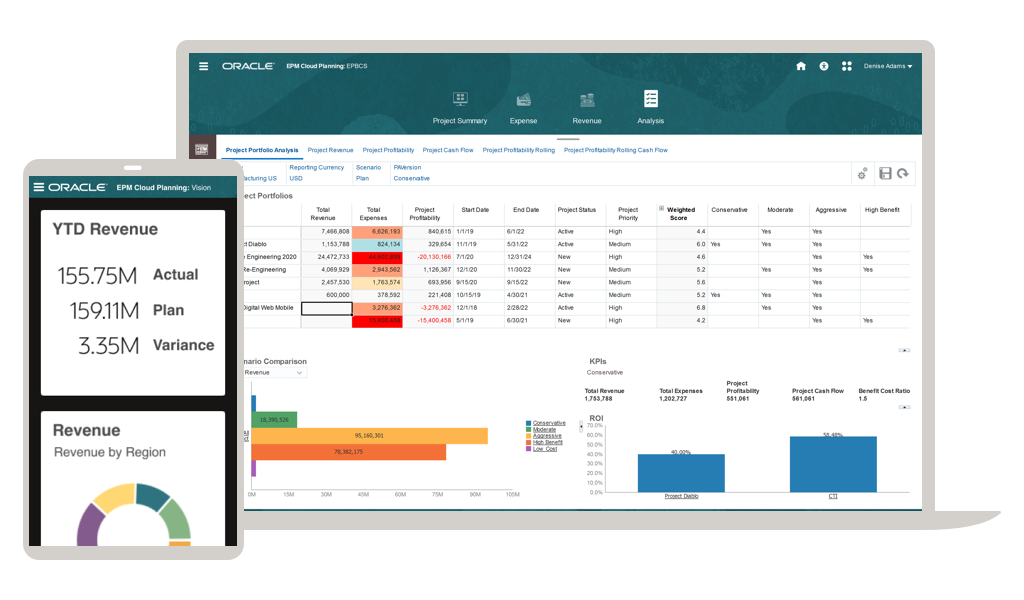Open the Project Summary cluster icon
The width and height of the screenshot is (1024, 600).
tap(460, 100)
